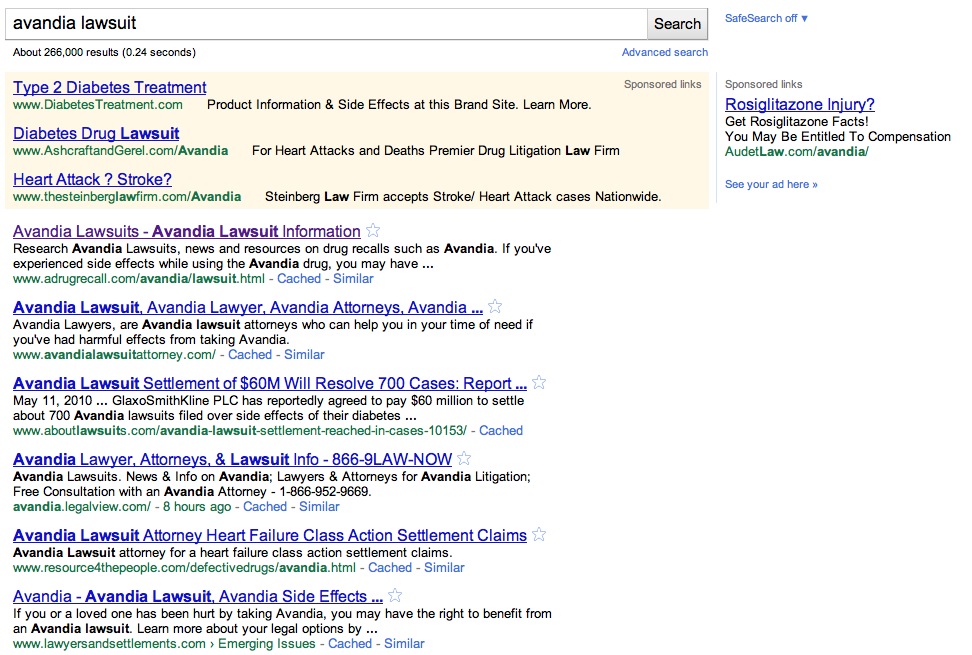
Task: Open Avandia - Avandia Lawsuit, Side Effects result
Action: click(198, 596)
